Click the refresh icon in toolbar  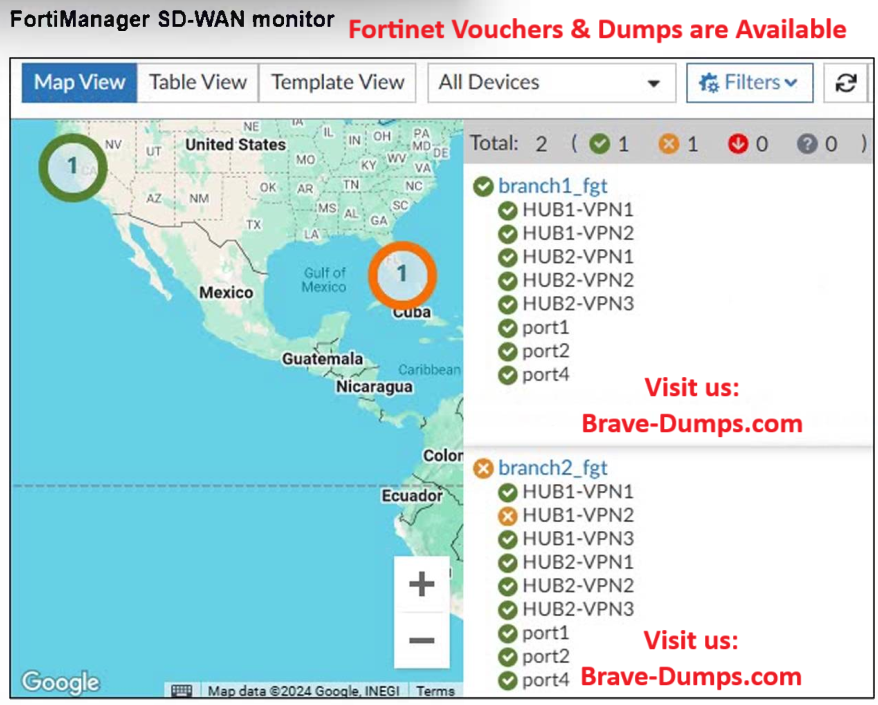[846, 83]
